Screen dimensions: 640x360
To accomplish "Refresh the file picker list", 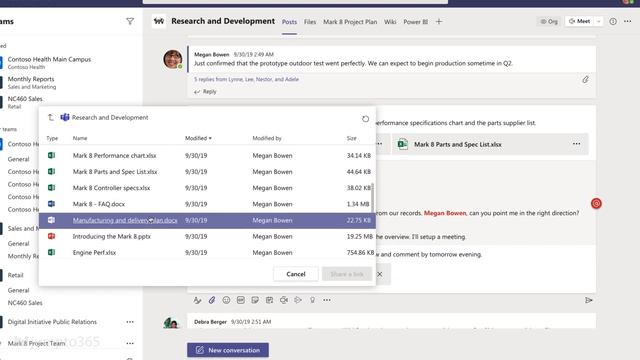I will [x=365, y=119].
